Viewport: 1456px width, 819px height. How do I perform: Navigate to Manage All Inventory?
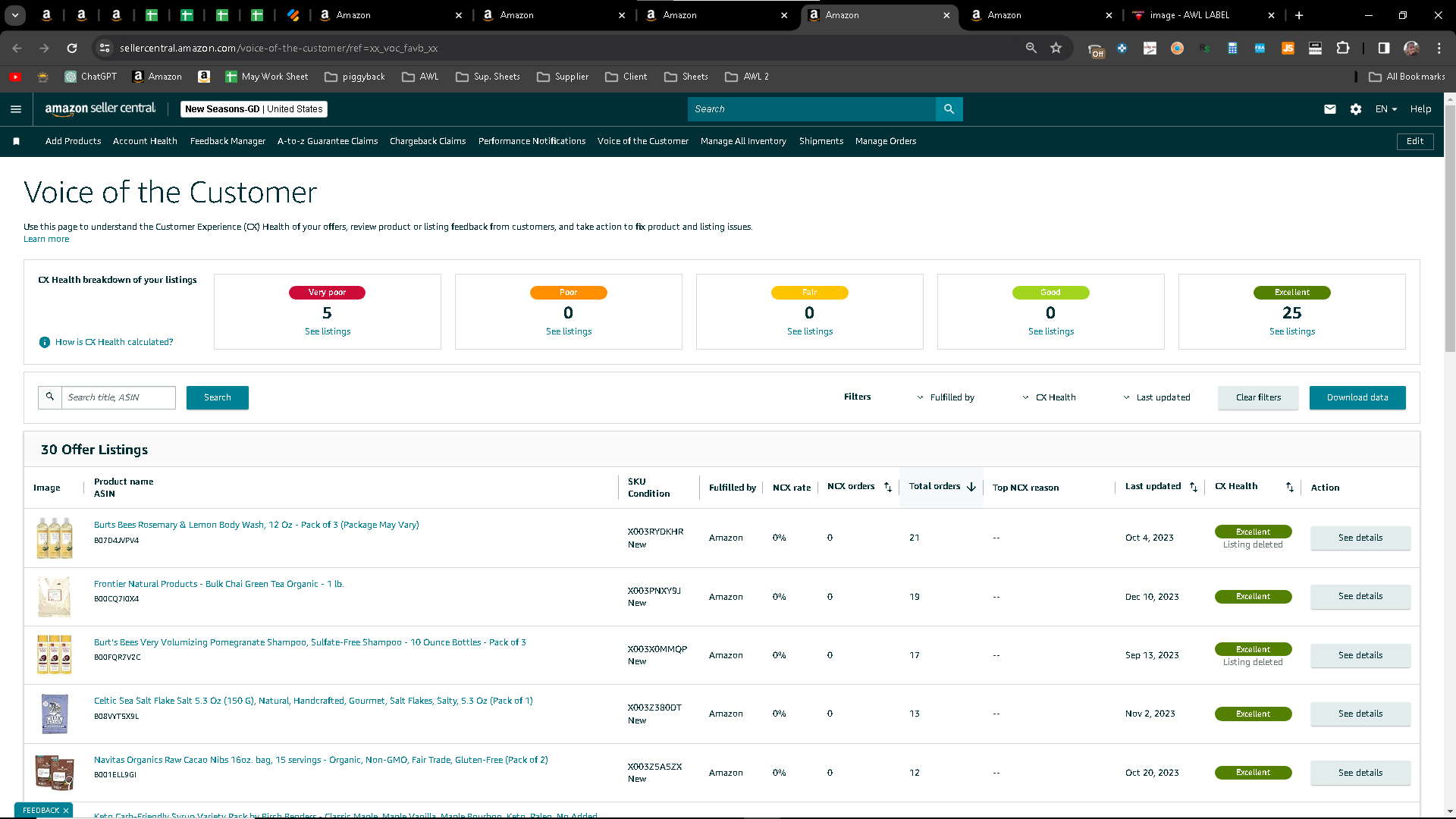pyautogui.click(x=743, y=141)
